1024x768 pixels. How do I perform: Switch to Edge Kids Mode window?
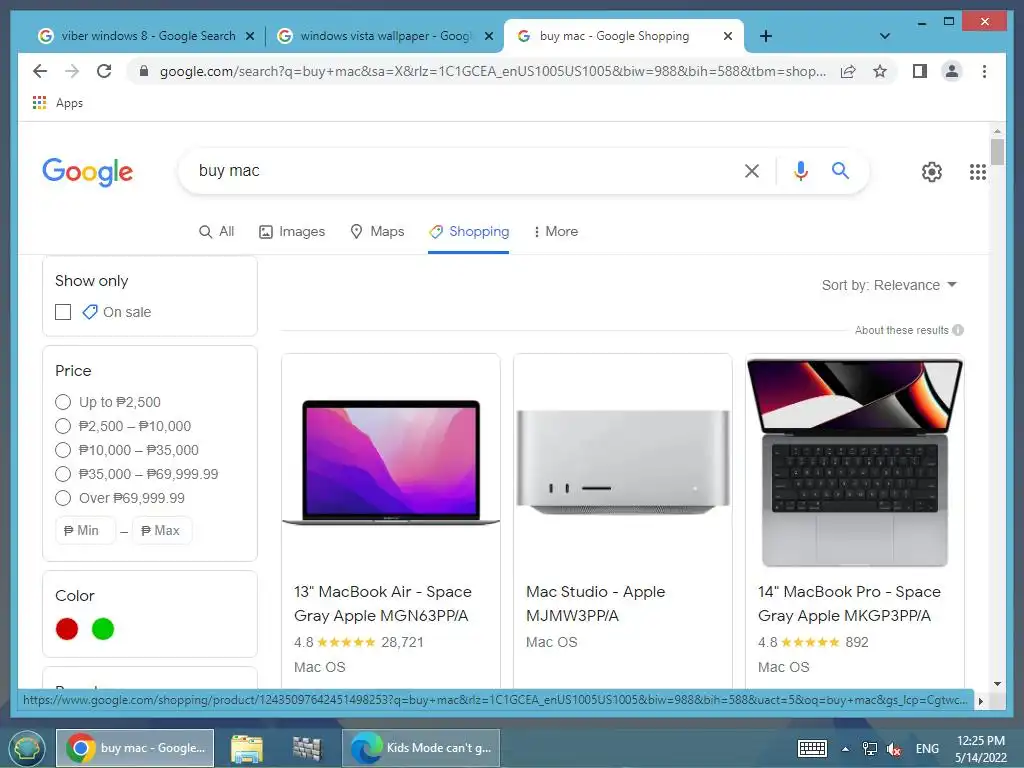click(x=421, y=748)
